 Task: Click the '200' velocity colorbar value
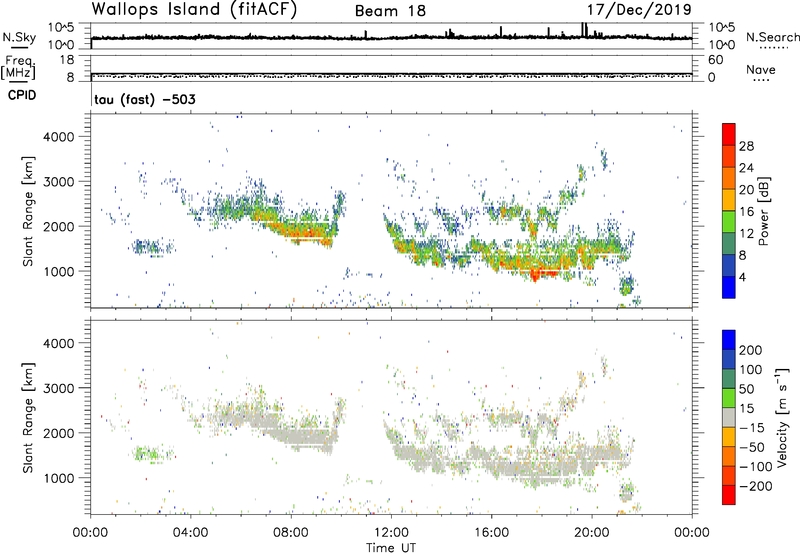(x=751, y=350)
